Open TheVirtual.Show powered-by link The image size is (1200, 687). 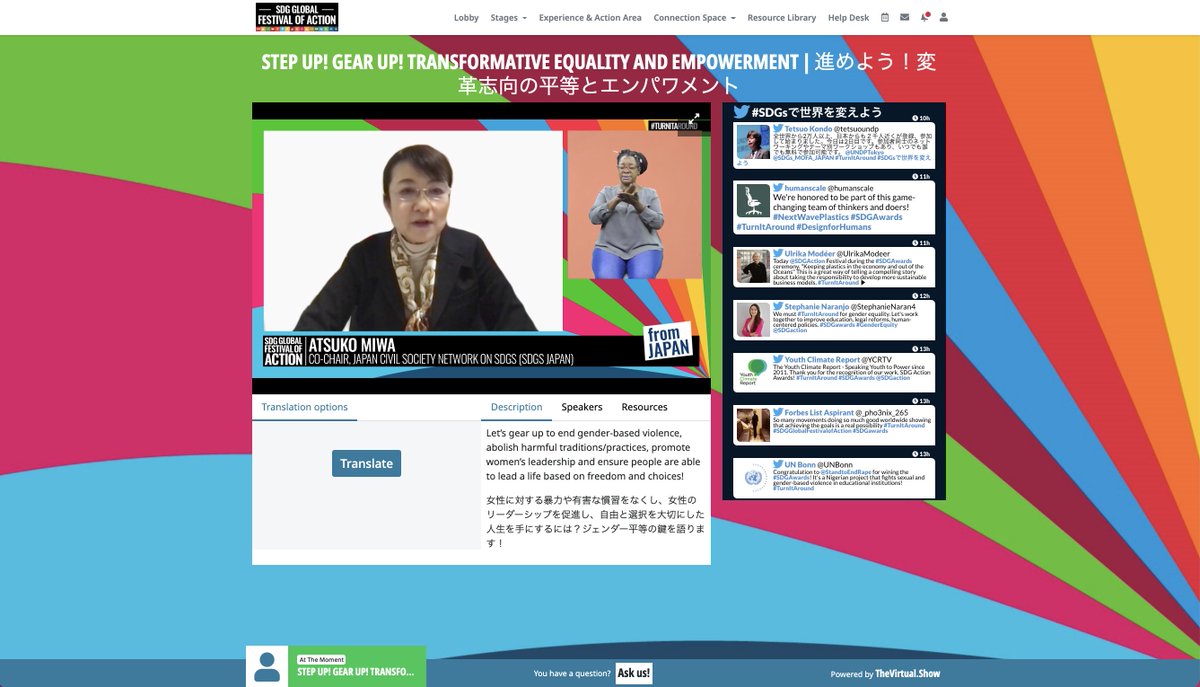coord(907,674)
